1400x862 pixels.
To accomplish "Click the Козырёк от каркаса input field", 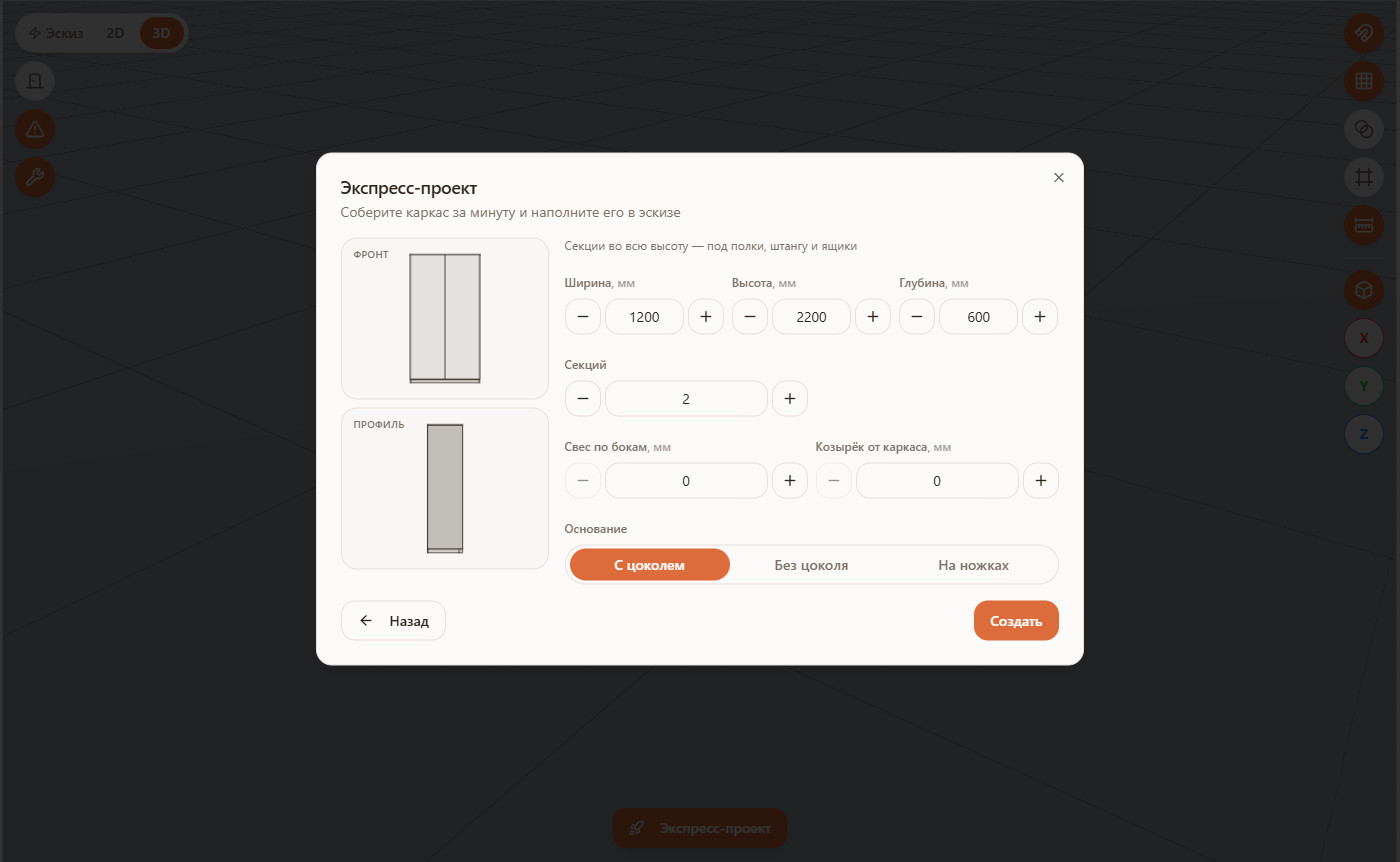I will point(937,481).
